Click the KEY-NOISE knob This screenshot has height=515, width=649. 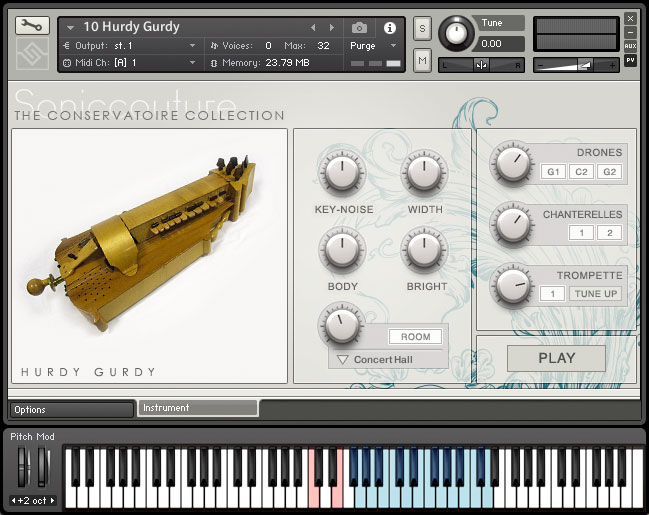click(342, 173)
